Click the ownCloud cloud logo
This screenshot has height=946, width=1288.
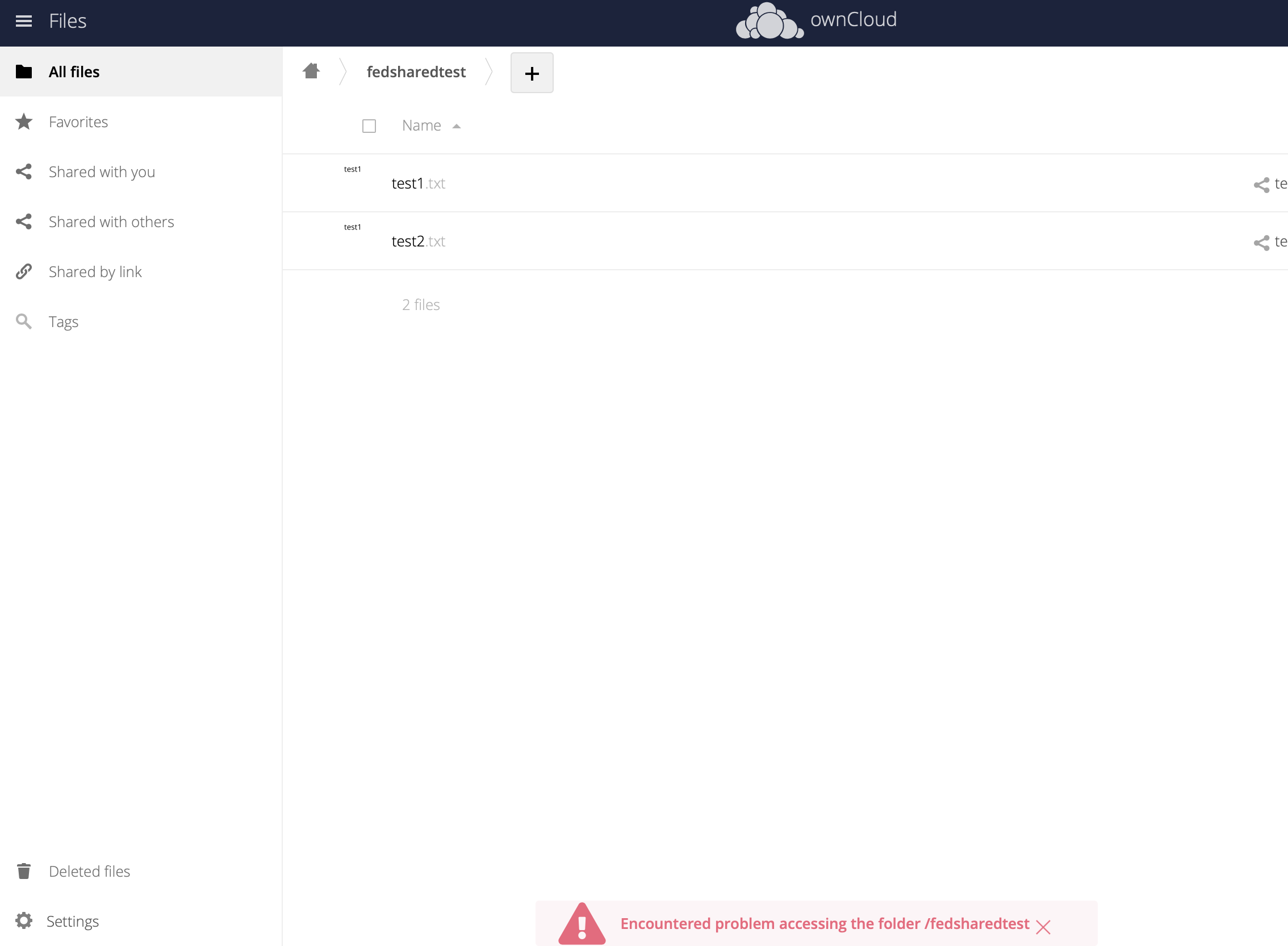click(x=769, y=22)
